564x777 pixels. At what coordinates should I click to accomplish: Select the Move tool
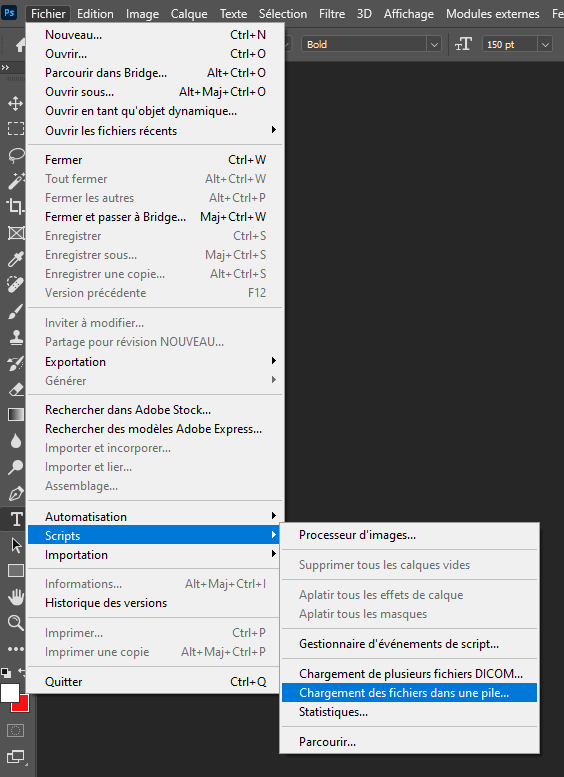click(x=15, y=103)
